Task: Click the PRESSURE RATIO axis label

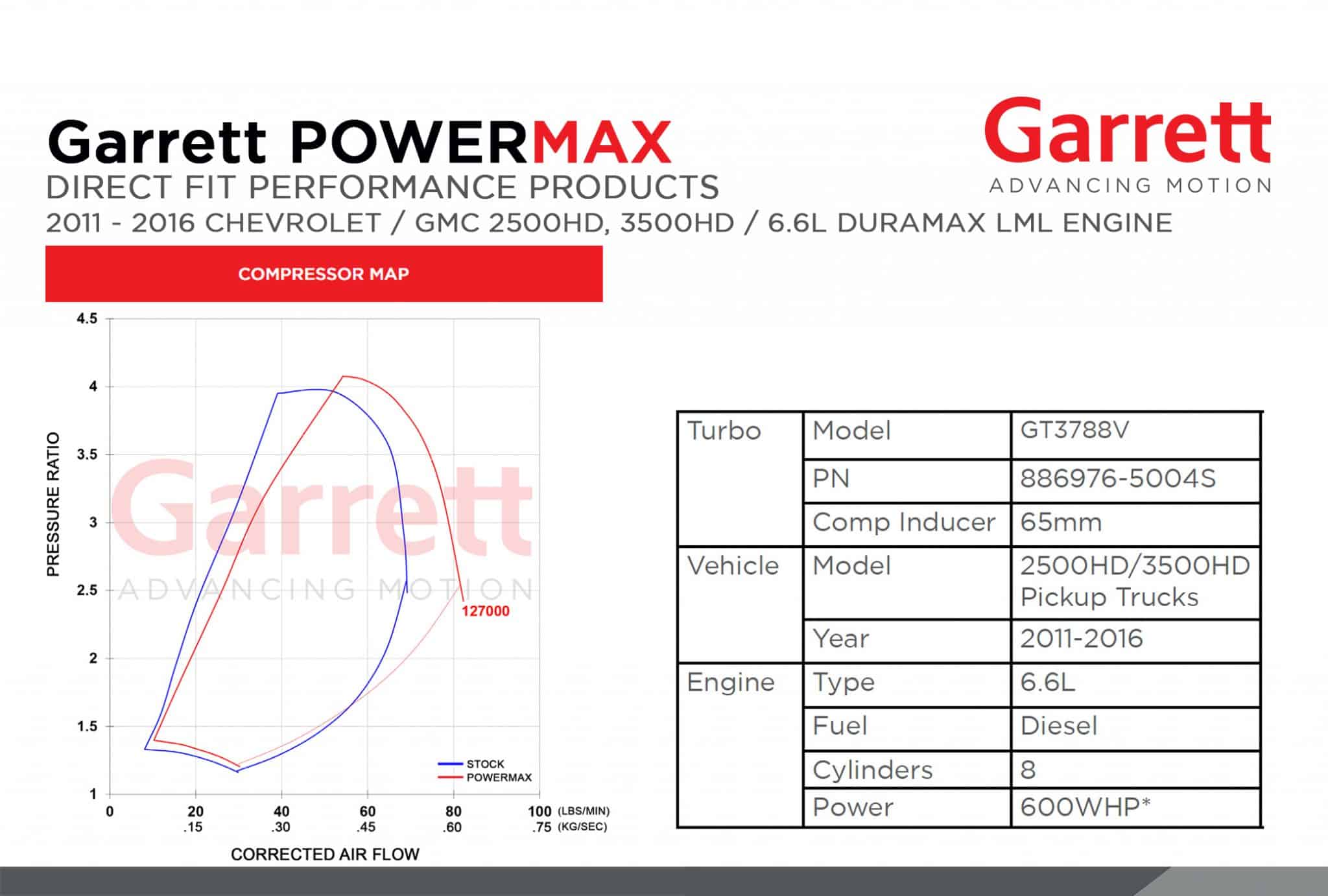Action: tap(53, 504)
